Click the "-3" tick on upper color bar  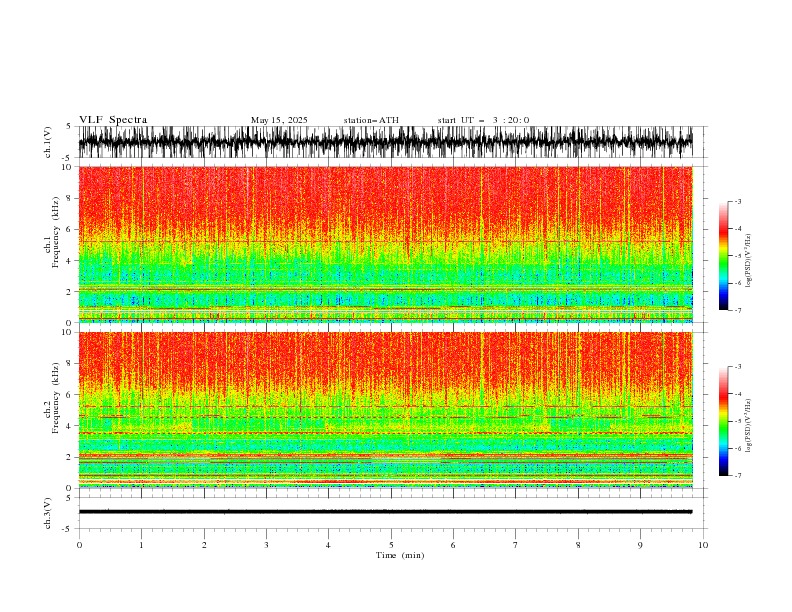(x=738, y=201)
